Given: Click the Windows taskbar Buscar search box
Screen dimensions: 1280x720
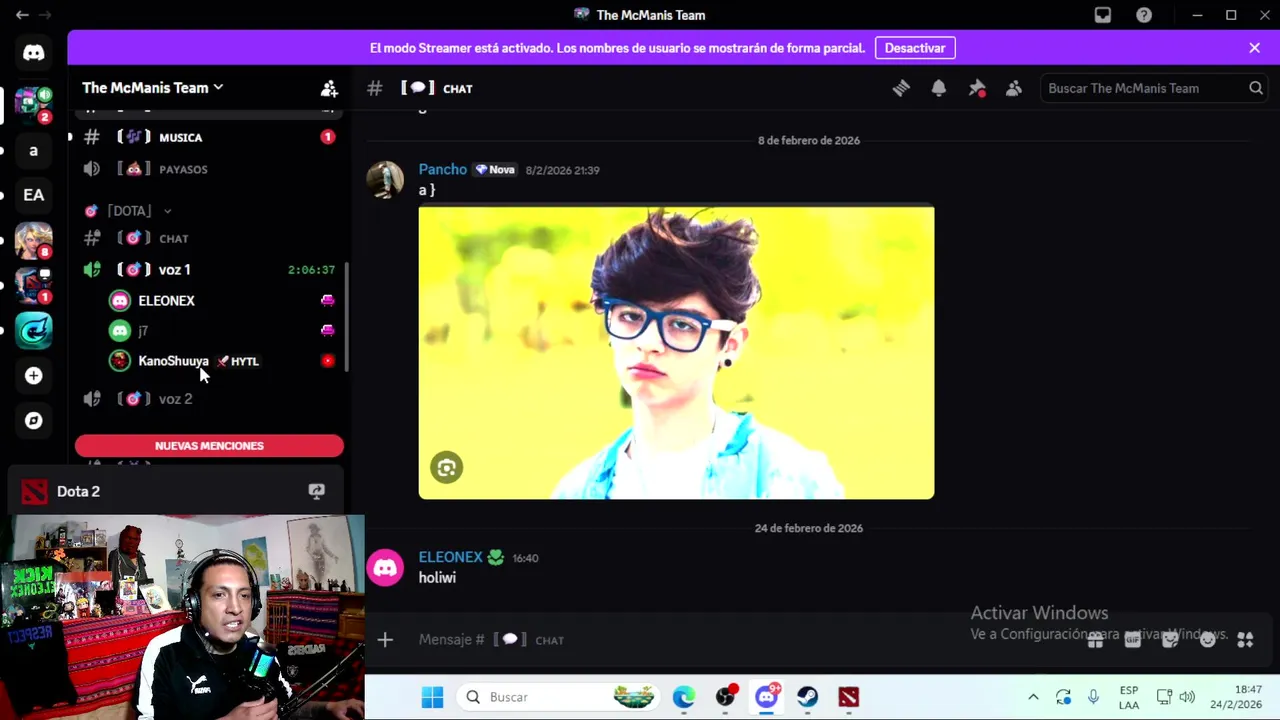Looking at the screenshot, I should coord(559,697).
